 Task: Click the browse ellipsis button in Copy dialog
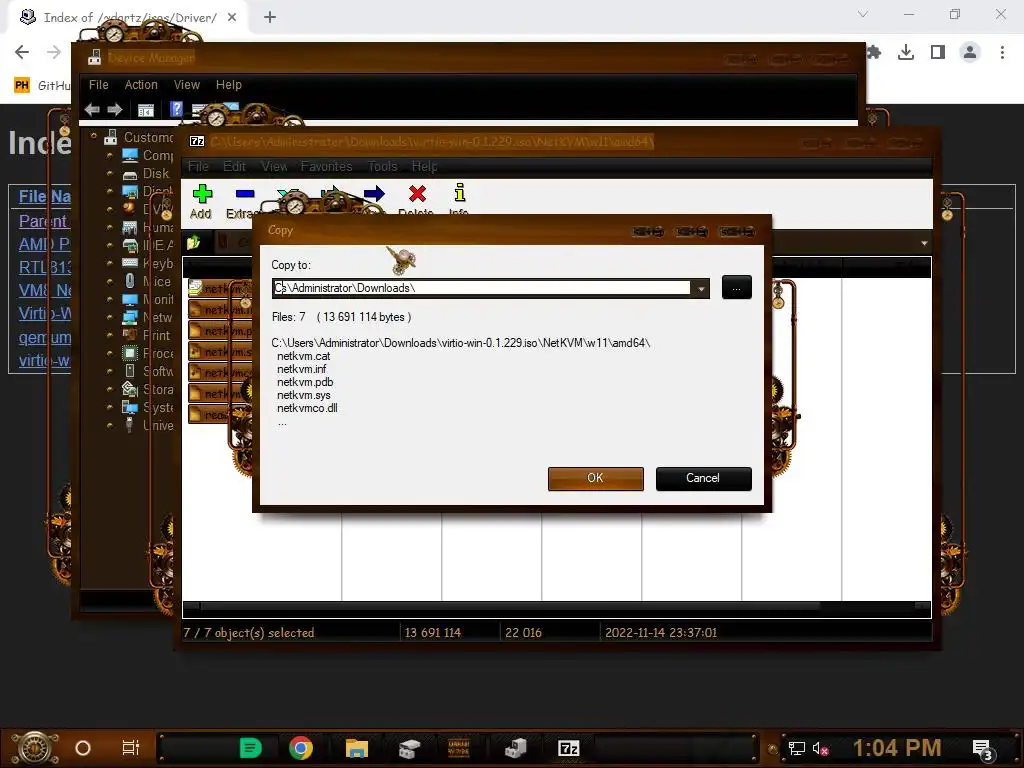pos(737,287)
